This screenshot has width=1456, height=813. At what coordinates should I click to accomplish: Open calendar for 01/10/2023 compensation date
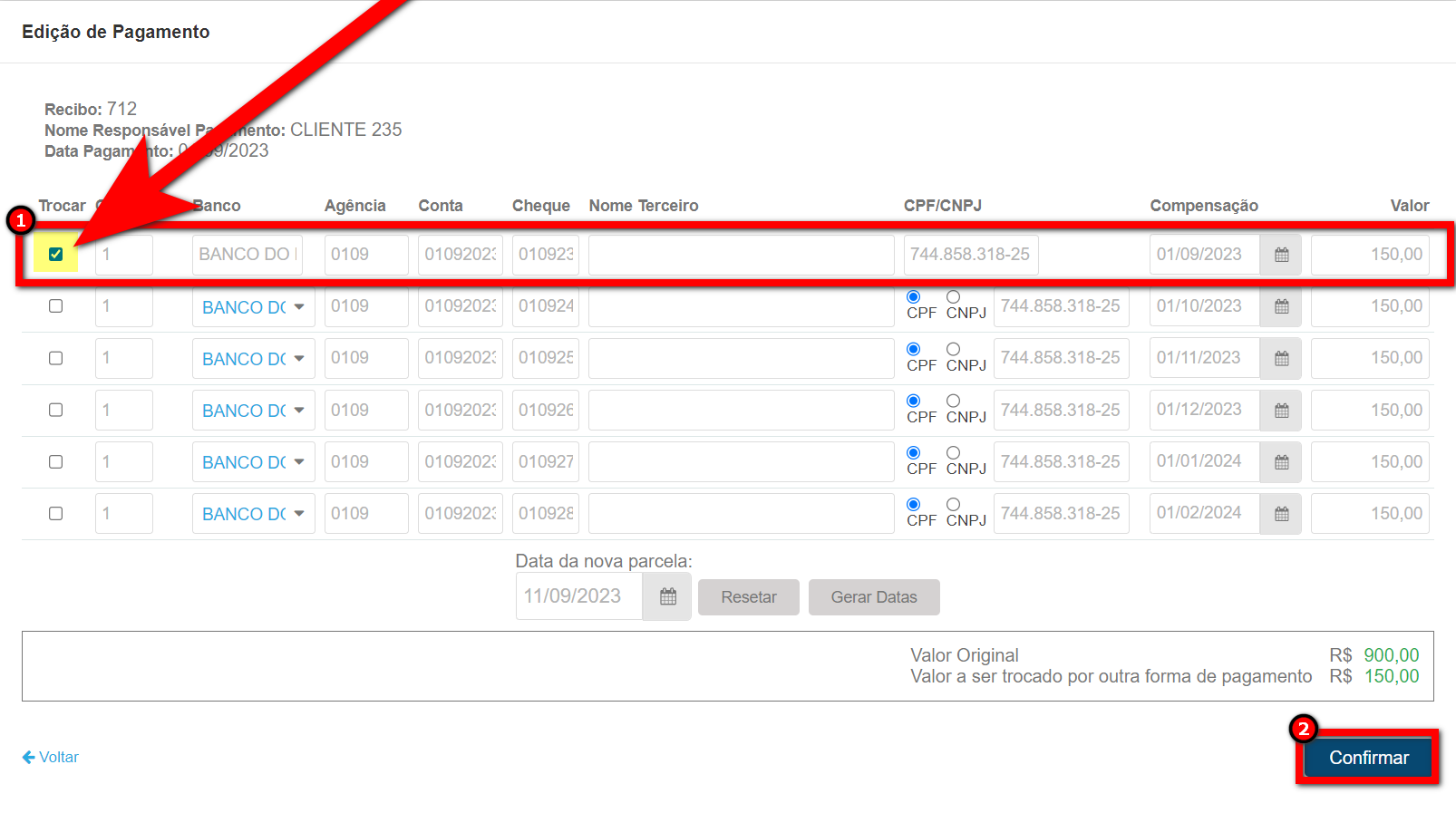point(1280,306)
